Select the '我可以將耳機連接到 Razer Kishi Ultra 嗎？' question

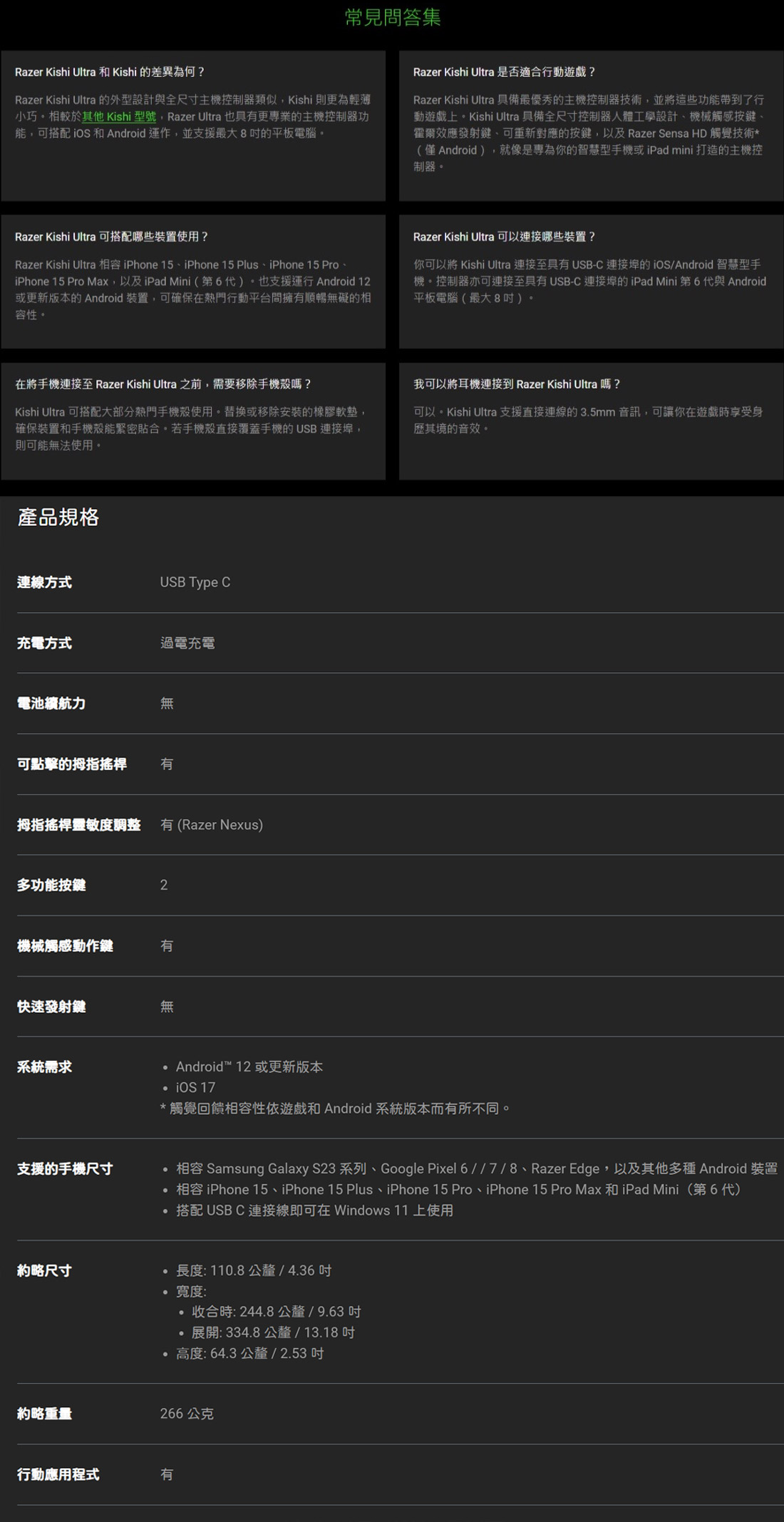pyautogui.click(x=517, y=384)
